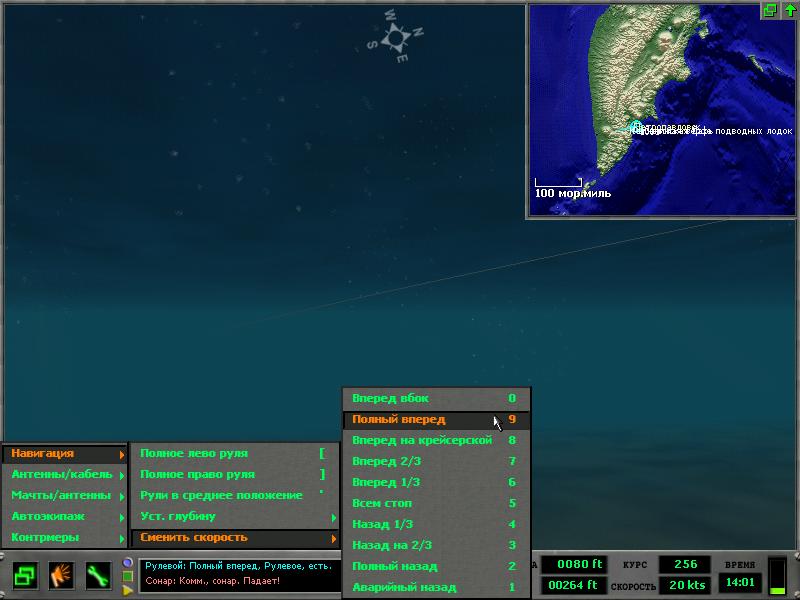This screenshot has height=600, width=800.
Task: Select Рули в среднее положение
Action: point(235,495)
